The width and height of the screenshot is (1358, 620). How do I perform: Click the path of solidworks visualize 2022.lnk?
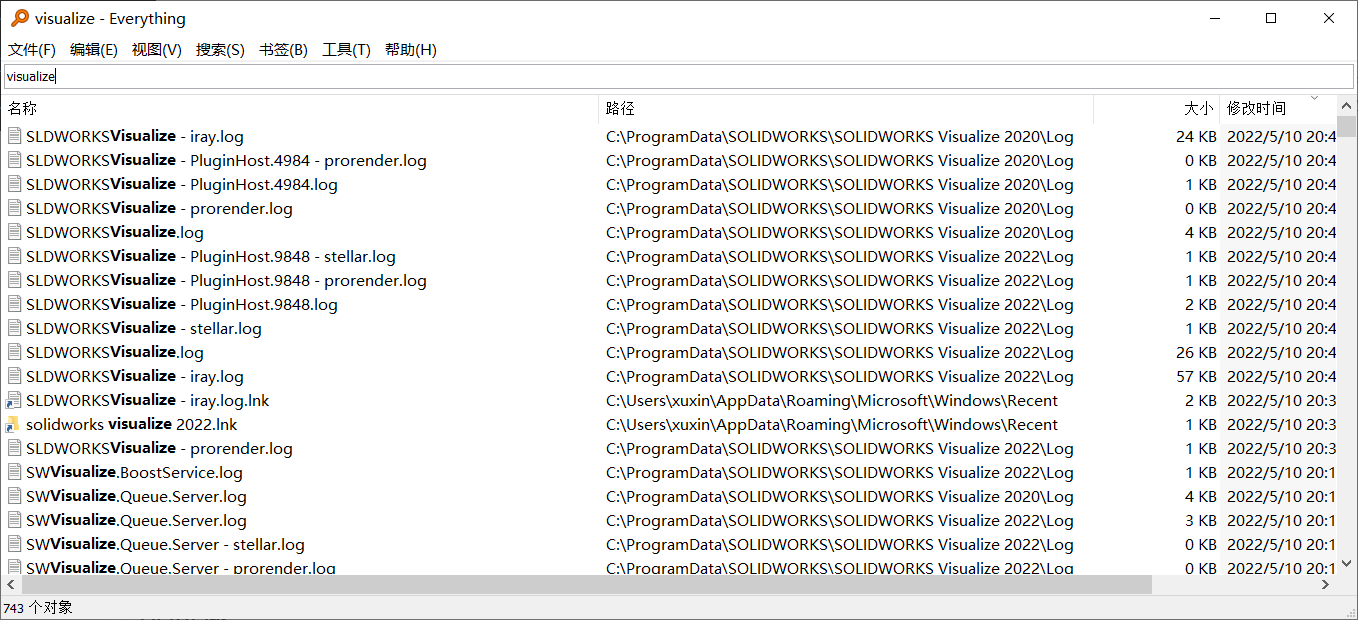coord(832,424)
